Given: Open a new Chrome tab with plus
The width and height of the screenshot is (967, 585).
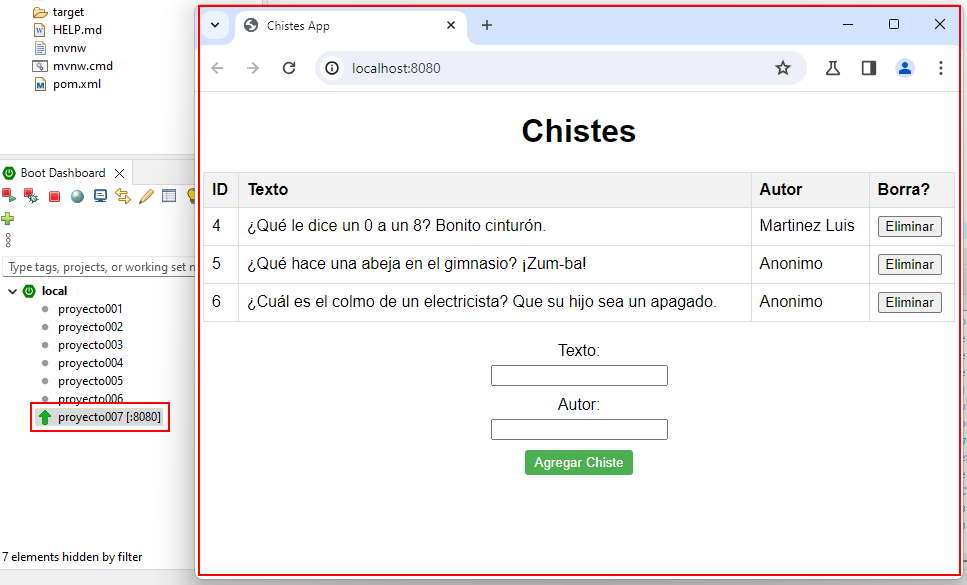Looking at the screenshot, I should coord(487,25).
